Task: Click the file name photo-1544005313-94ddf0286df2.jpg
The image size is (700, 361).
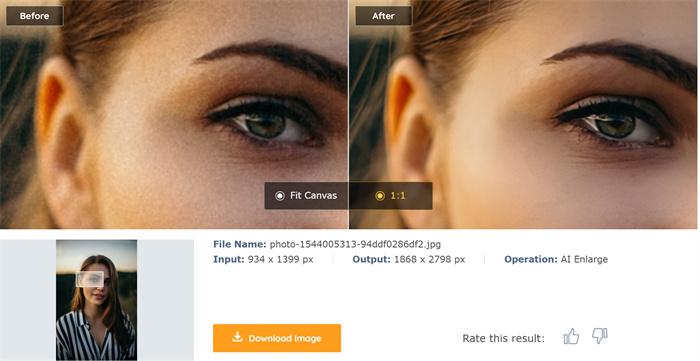Action: point(355,244)
